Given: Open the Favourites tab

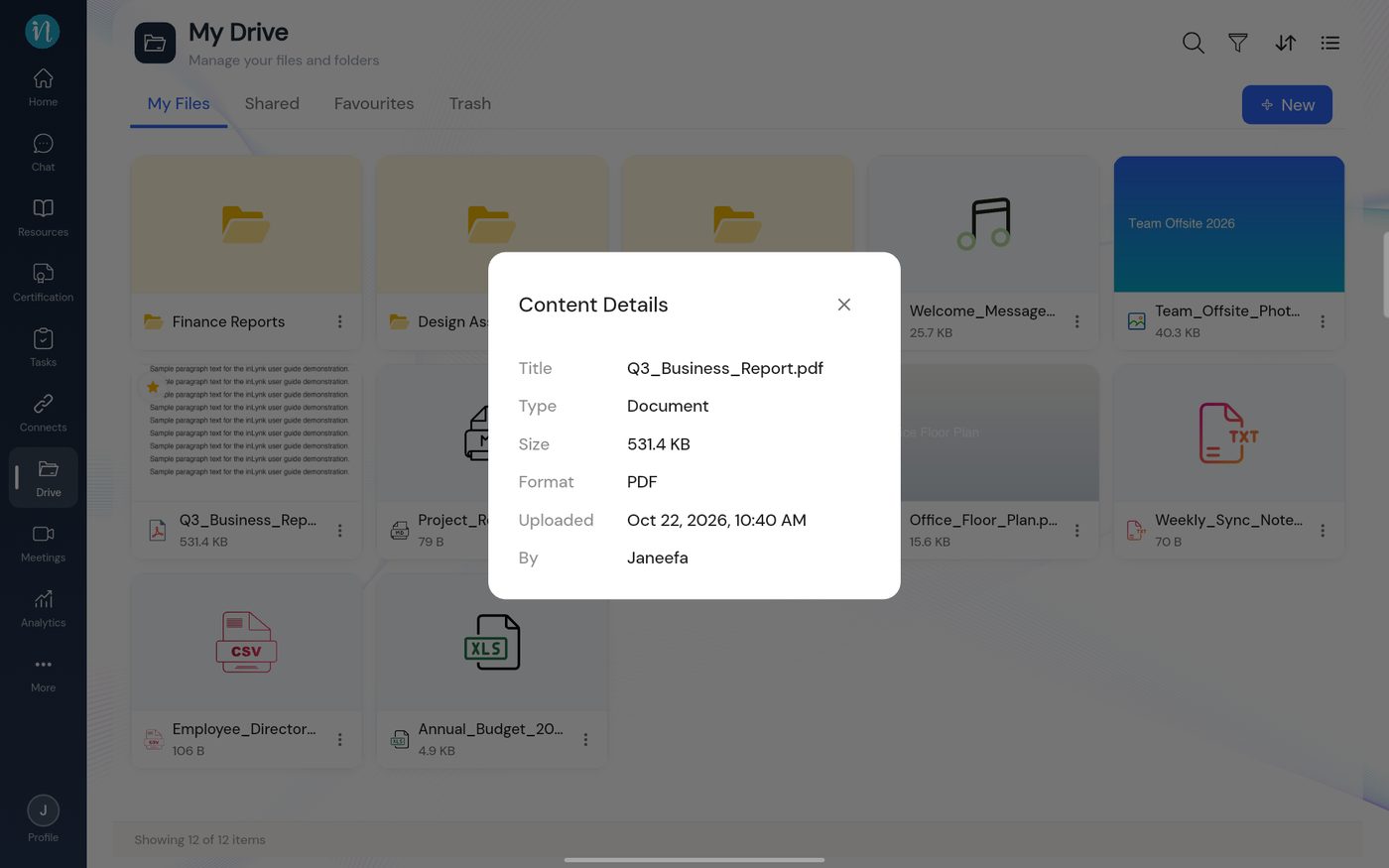Looking at the screenshot, I should point(374,104).
